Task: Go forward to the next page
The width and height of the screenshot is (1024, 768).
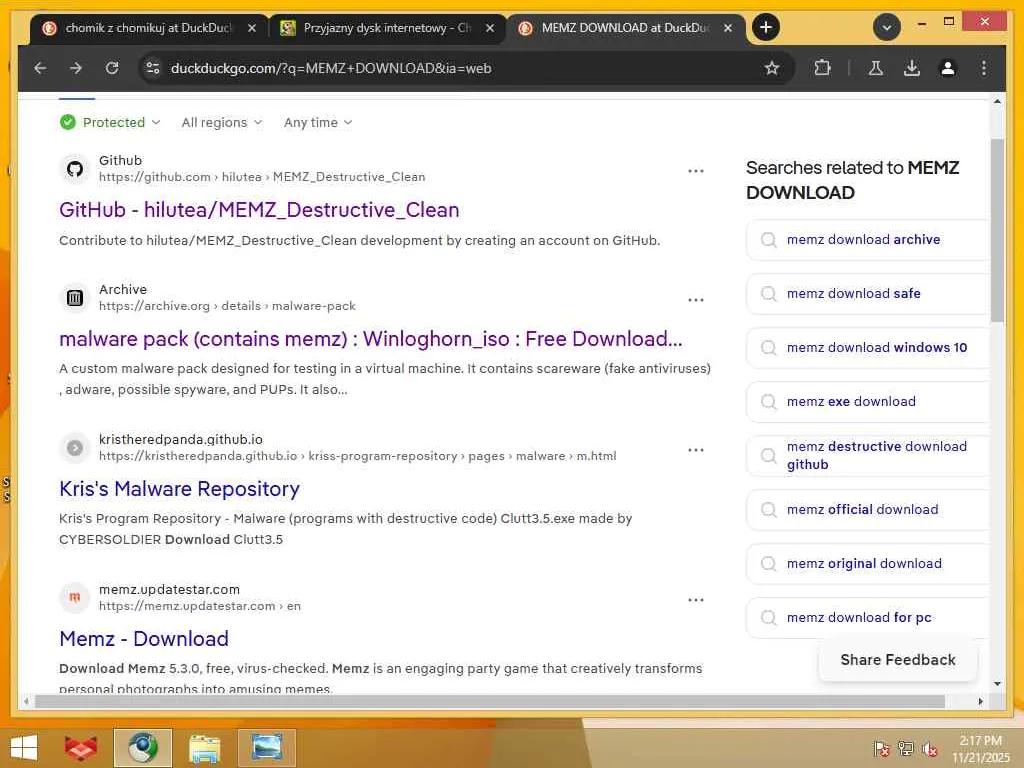Action: pyautogui.click(x=76, y=68)
